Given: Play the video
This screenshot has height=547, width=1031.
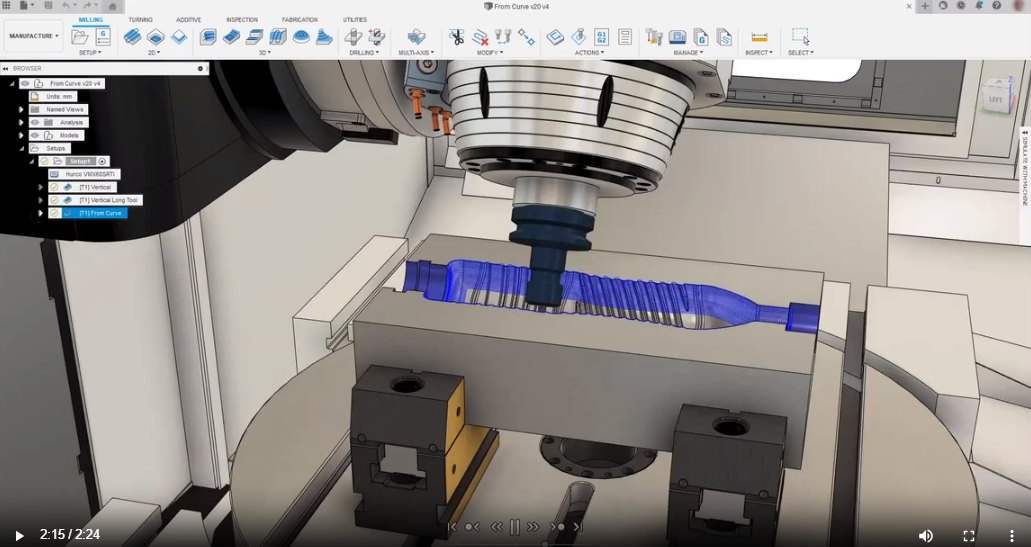Looking at the screenshot, I should (x=19, y=536).
